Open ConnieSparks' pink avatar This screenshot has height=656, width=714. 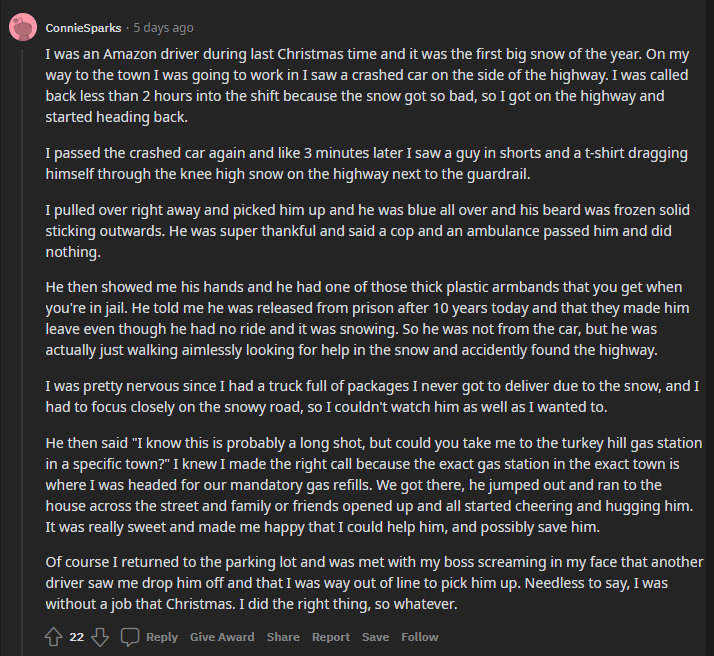[23, 27]
